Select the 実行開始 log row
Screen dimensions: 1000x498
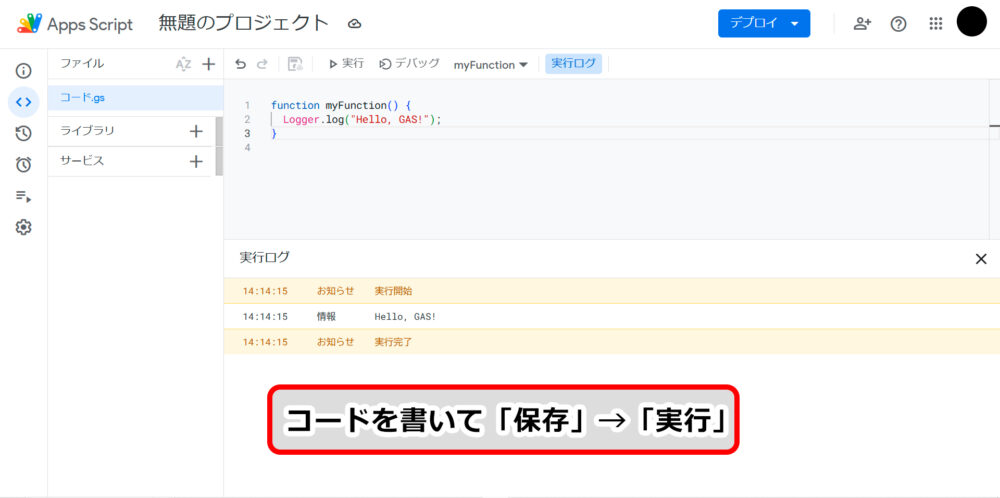click(x=612, y=291)
